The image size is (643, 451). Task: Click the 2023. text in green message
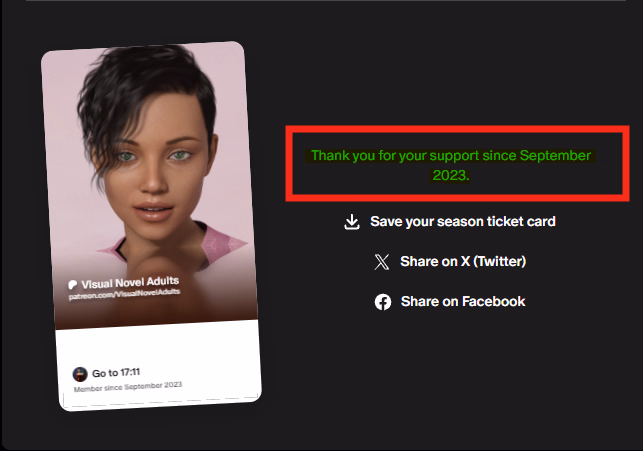click(x=451, y=175)
